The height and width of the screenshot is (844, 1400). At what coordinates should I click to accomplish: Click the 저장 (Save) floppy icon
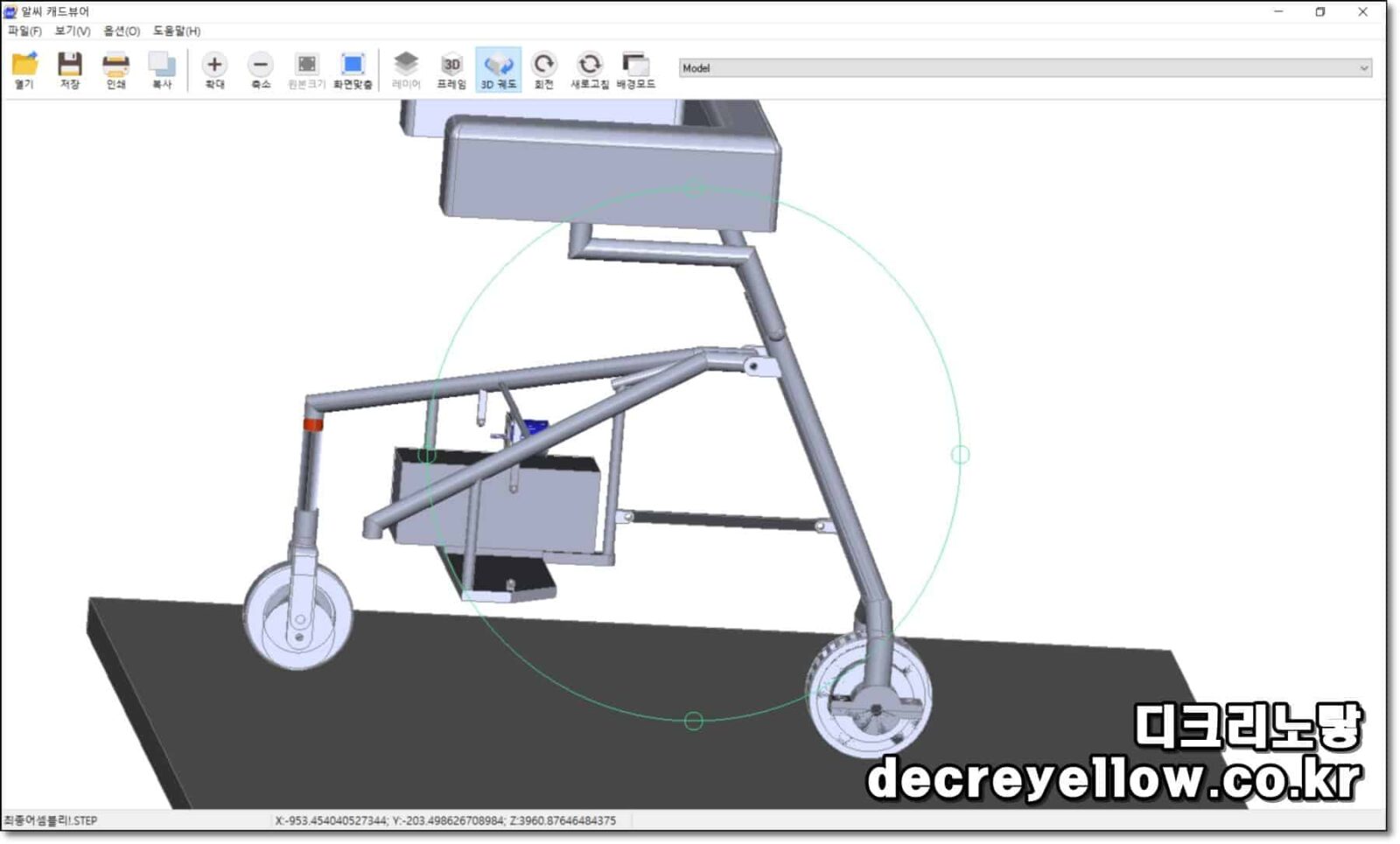click(x=70, y=65)
